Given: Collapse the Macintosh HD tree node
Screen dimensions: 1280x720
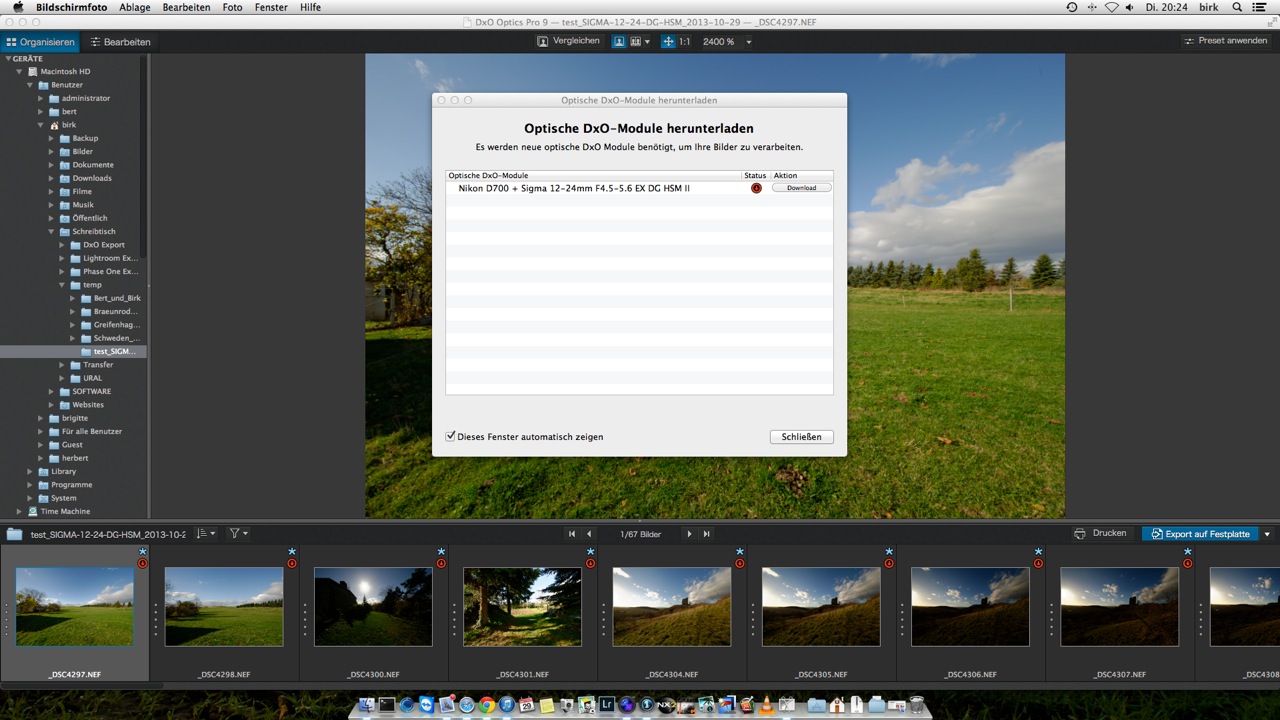Looking at the screenshot, I should point(19,72).
